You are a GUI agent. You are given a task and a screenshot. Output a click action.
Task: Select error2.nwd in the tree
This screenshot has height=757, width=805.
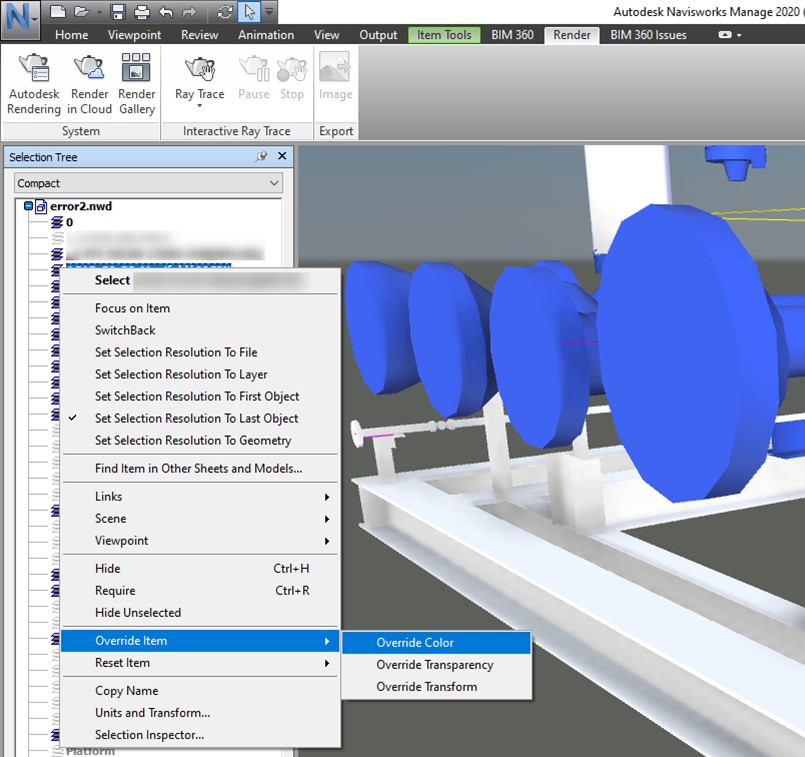tap(81, 206)
